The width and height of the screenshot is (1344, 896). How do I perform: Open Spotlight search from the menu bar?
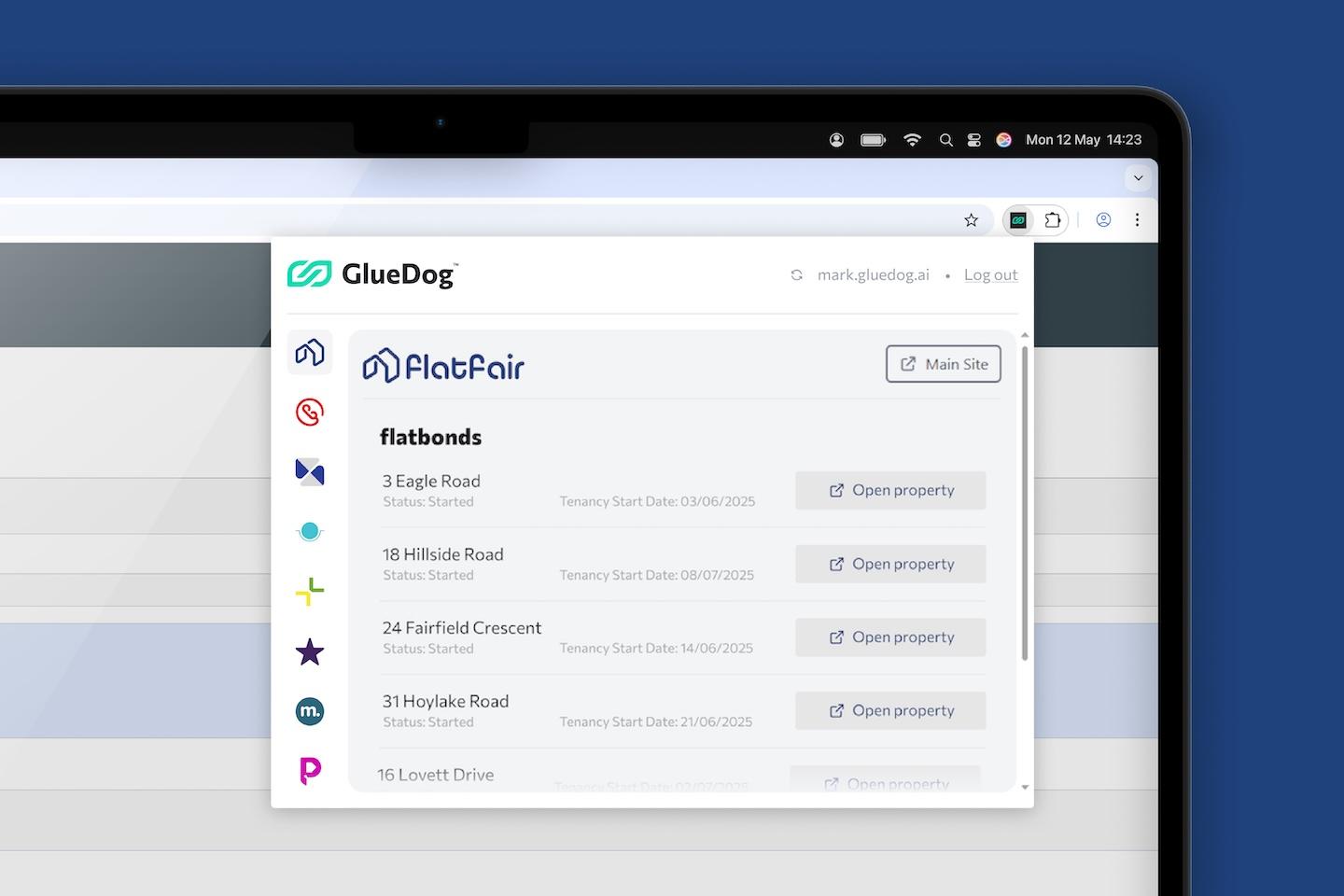[x=945, y=139]
